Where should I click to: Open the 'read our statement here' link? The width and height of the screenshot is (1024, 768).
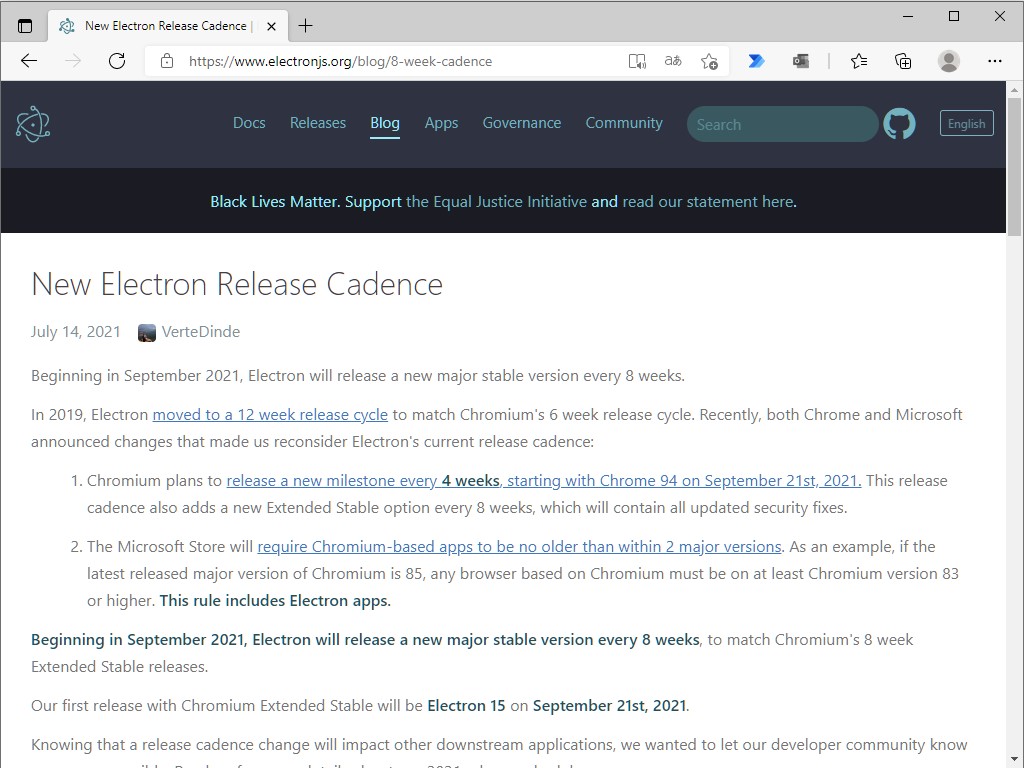(708, 202)
